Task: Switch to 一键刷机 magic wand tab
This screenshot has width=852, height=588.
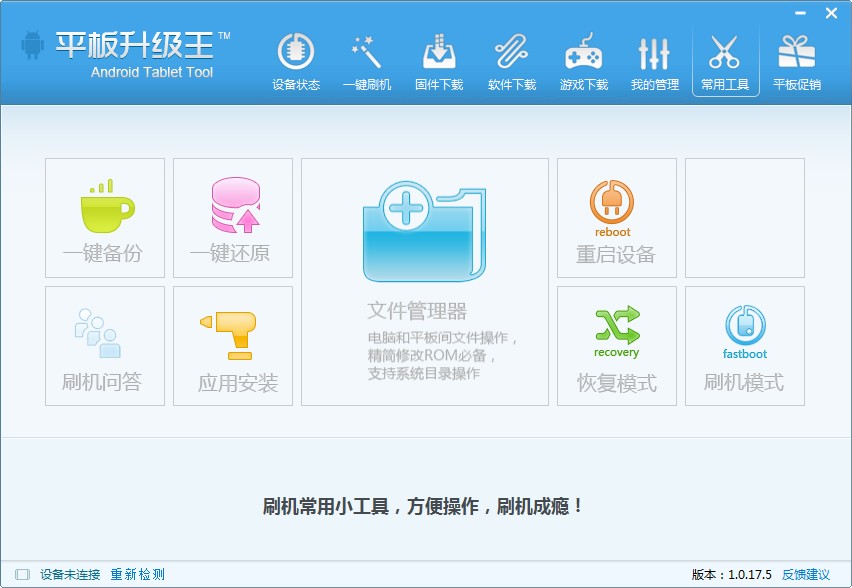Action: pos(367,62)
